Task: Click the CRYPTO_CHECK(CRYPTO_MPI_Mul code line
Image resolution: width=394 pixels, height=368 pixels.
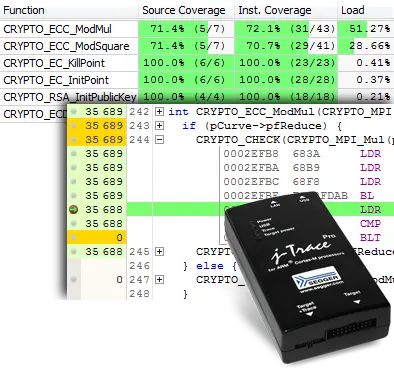Action: coord(295,140)
